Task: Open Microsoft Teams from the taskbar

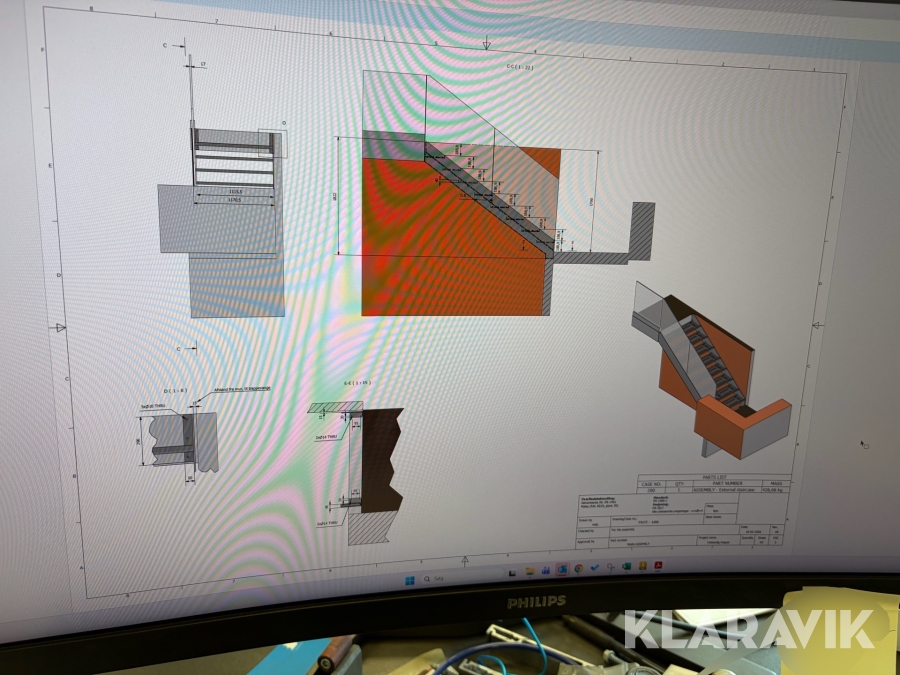Action: [x=546, y=570]
